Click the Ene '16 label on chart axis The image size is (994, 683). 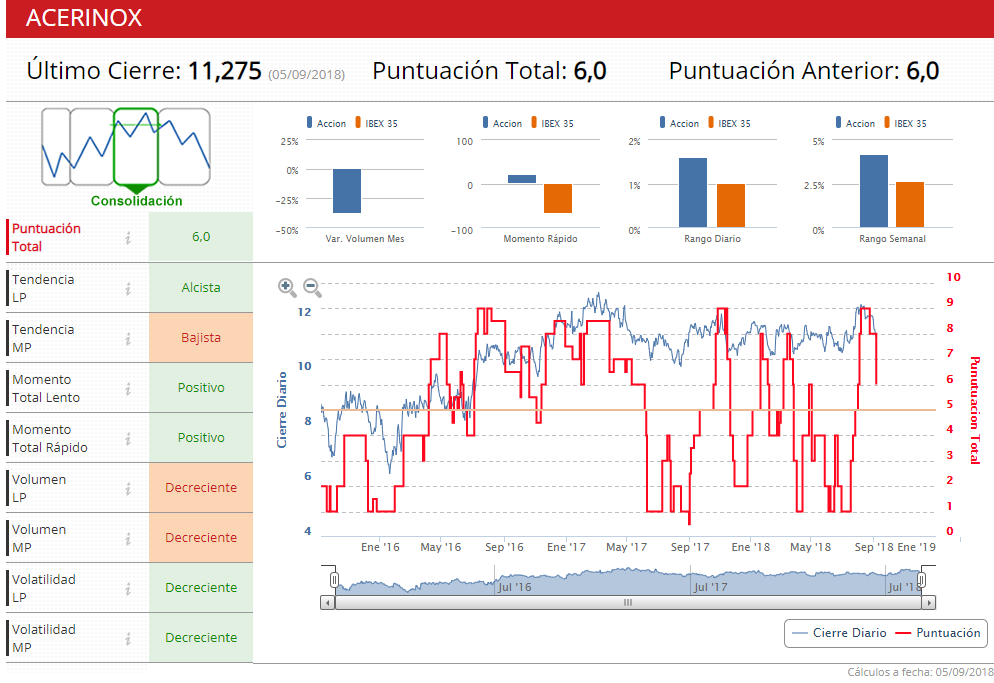click(x=380, y=547)
